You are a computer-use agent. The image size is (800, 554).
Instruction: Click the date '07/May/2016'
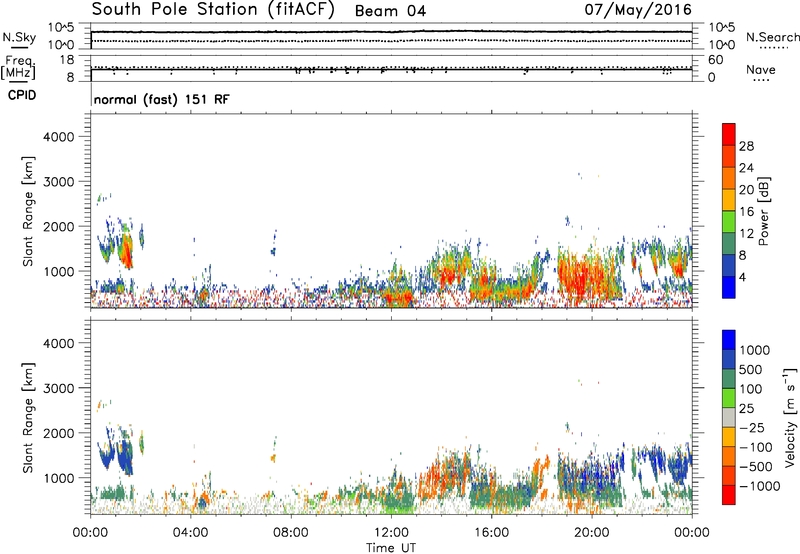(x=638, y=10)
